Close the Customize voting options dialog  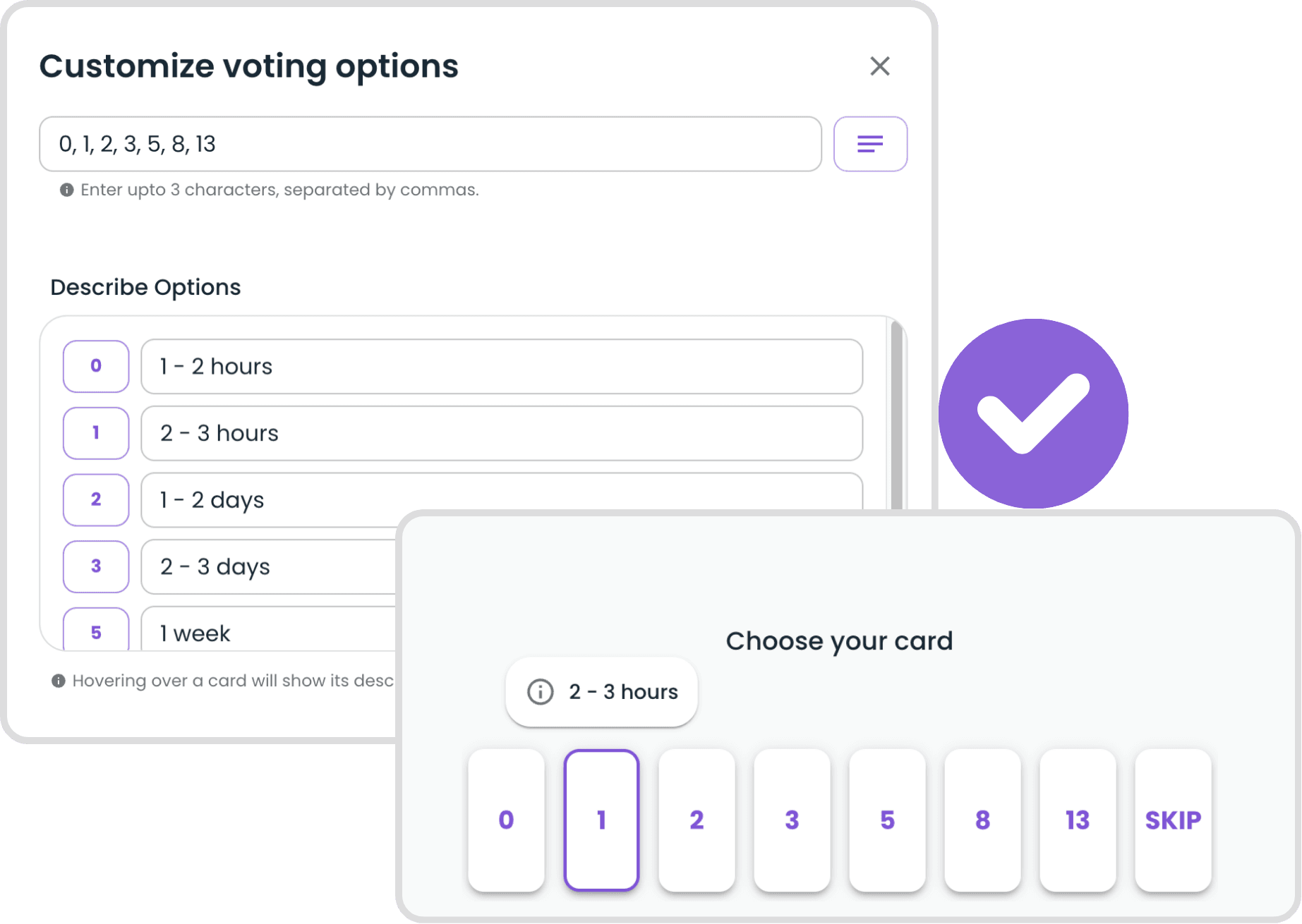pos(879,66)
